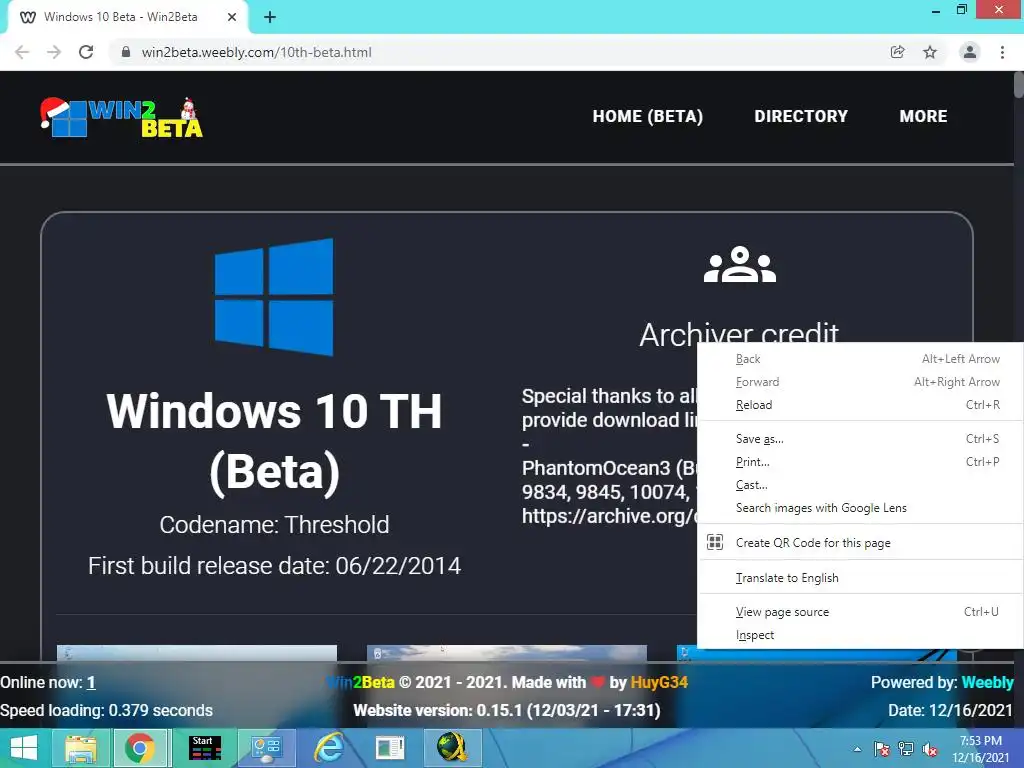The width and height of the screenshot is (1024, 768).
Task: Click First build release date text
Action: click(274, 566)
